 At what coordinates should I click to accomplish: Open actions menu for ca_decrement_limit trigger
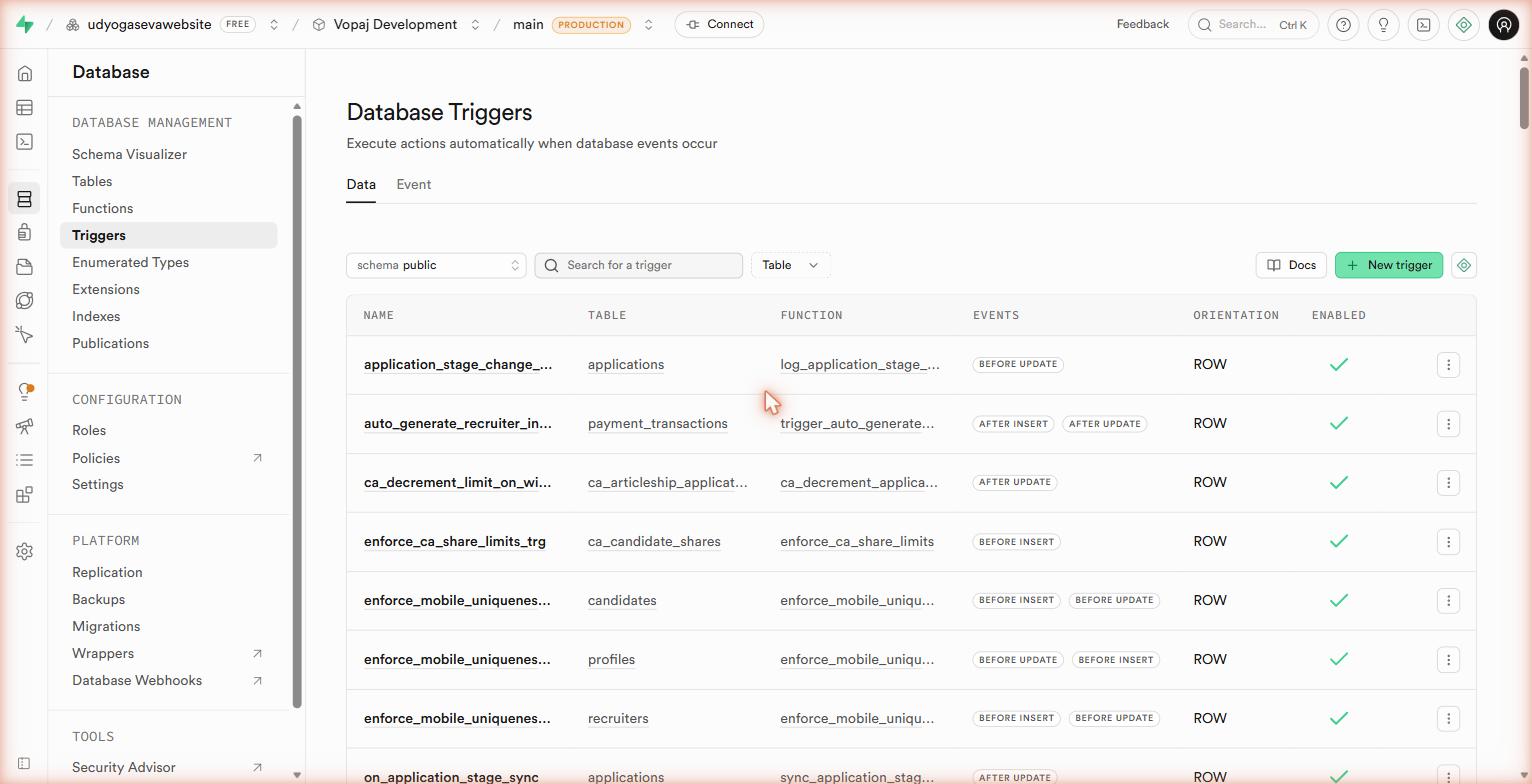click(x=1449, y=483)
